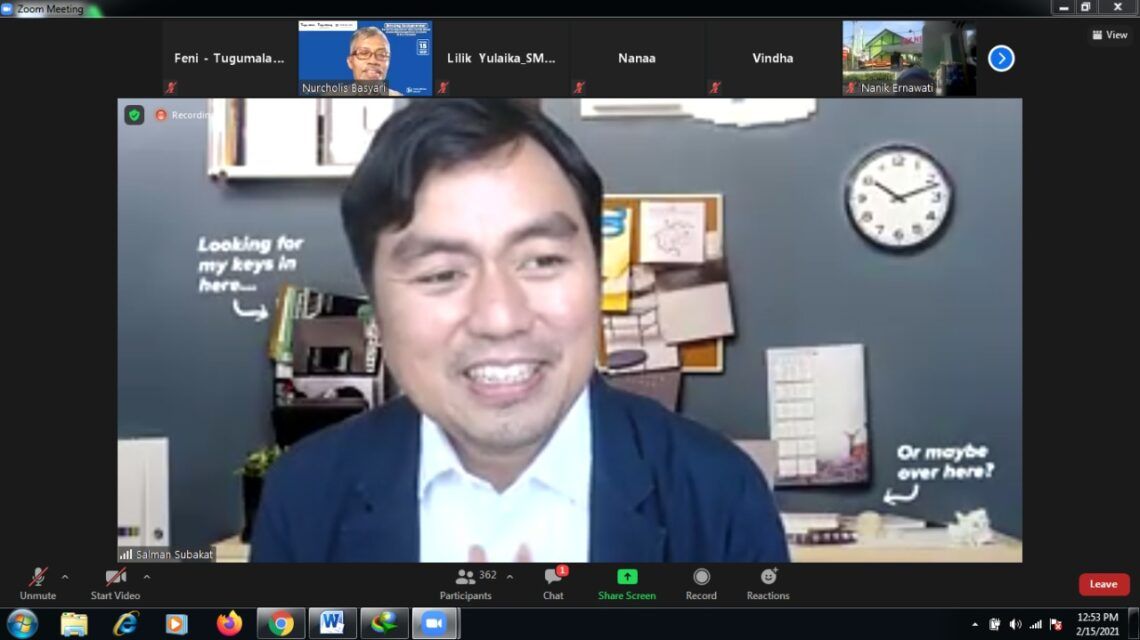
Task: Open the Participants panel
Action: (x=466, y=584)
